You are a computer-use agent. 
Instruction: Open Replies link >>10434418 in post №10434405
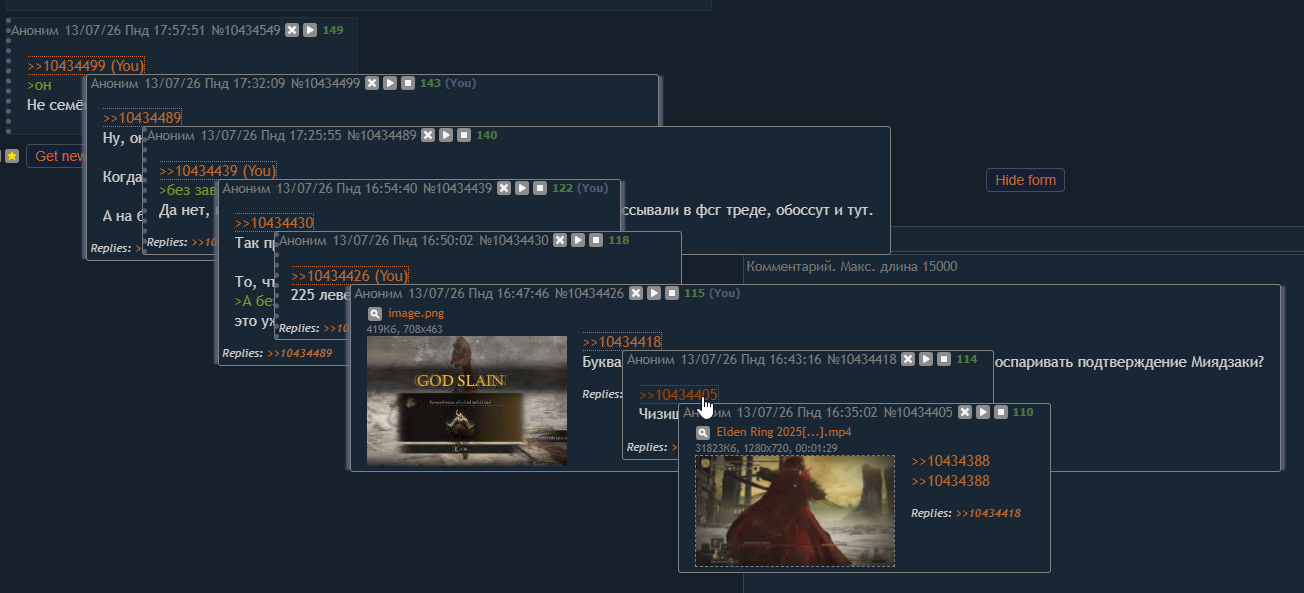pyautogui.click(x=988, y=513)
